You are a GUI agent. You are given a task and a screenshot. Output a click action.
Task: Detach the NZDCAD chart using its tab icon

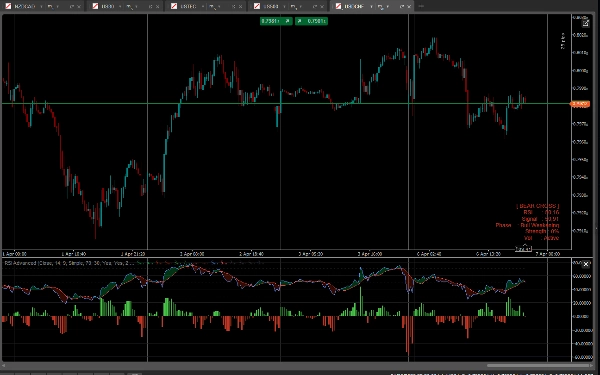(x=72, y=7)
